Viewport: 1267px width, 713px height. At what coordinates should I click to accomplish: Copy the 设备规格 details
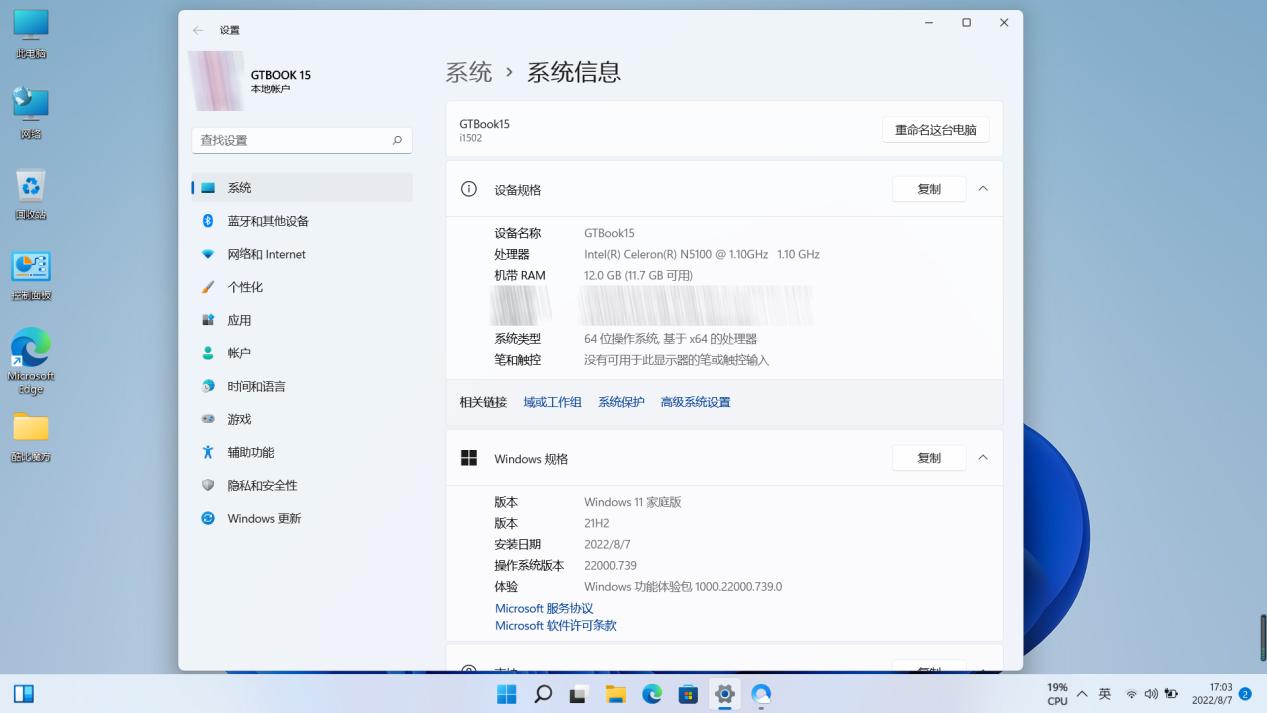tap(928, 188)
